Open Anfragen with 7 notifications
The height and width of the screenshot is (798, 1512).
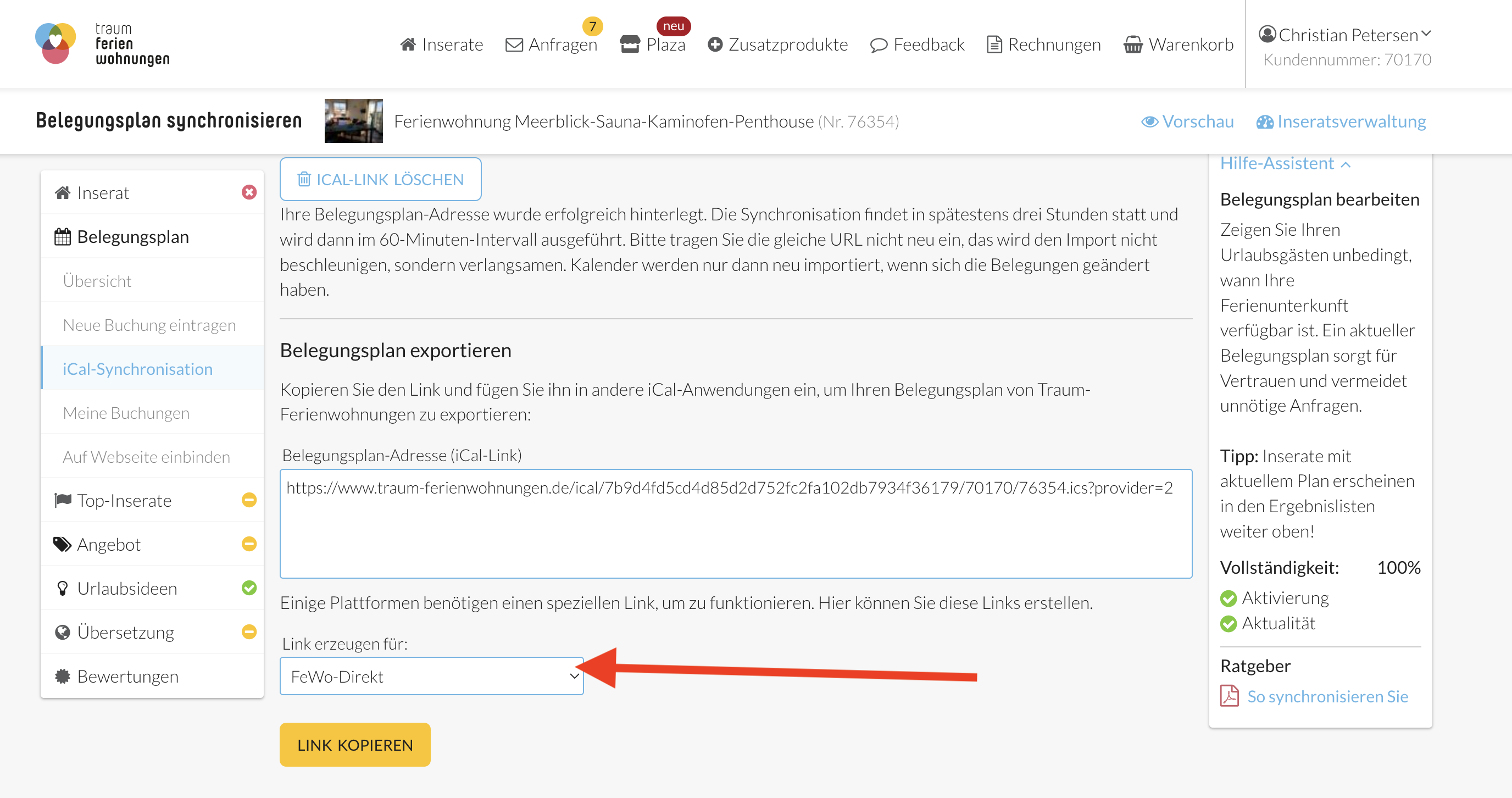click(x=551, y=45)
